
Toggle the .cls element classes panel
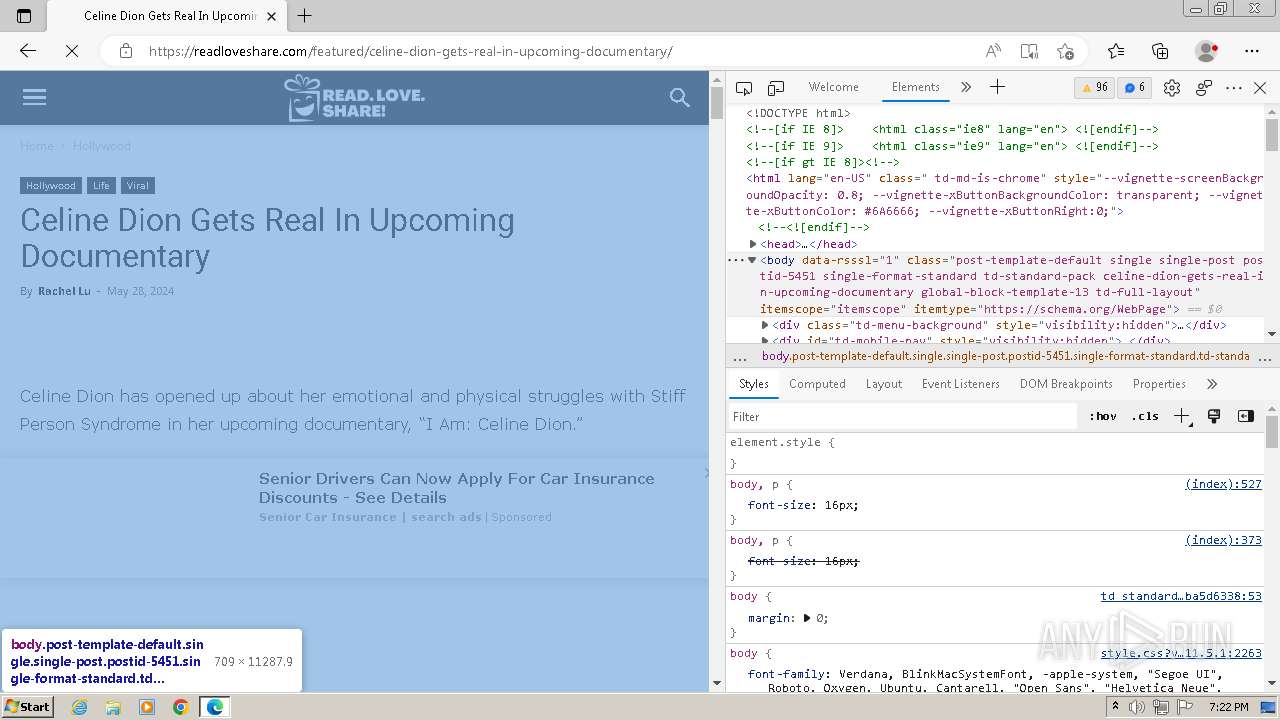tap(1145, 417)
